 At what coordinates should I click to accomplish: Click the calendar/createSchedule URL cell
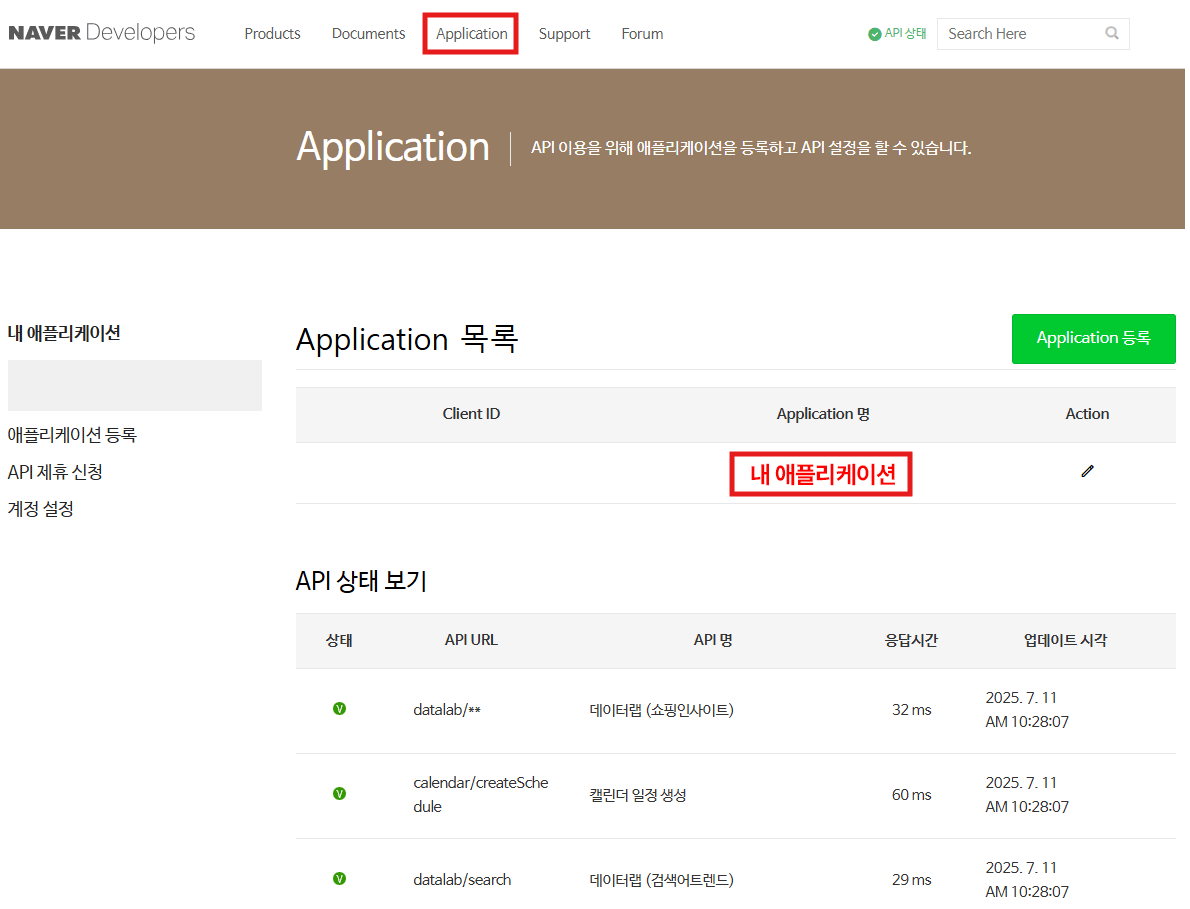tap(480, 794)
